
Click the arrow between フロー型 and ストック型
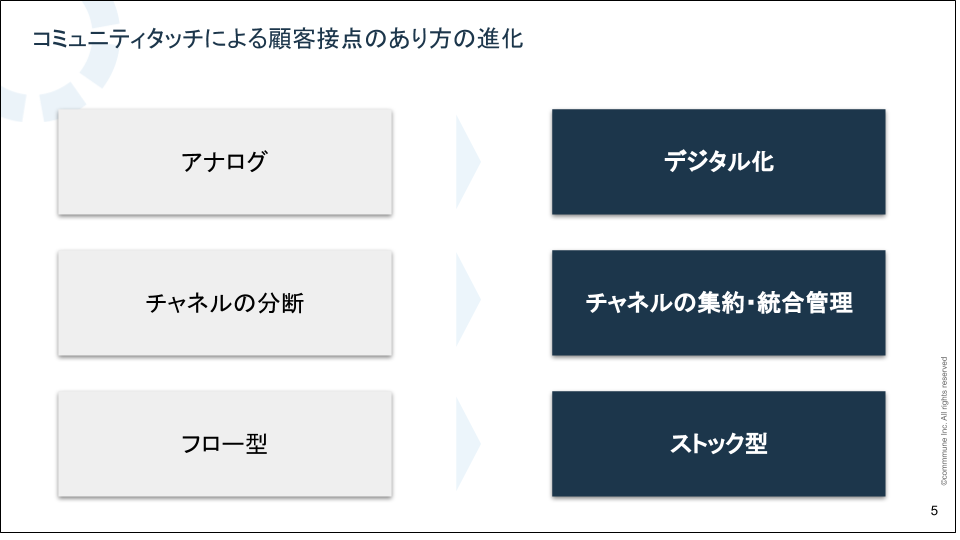(468, 444)
